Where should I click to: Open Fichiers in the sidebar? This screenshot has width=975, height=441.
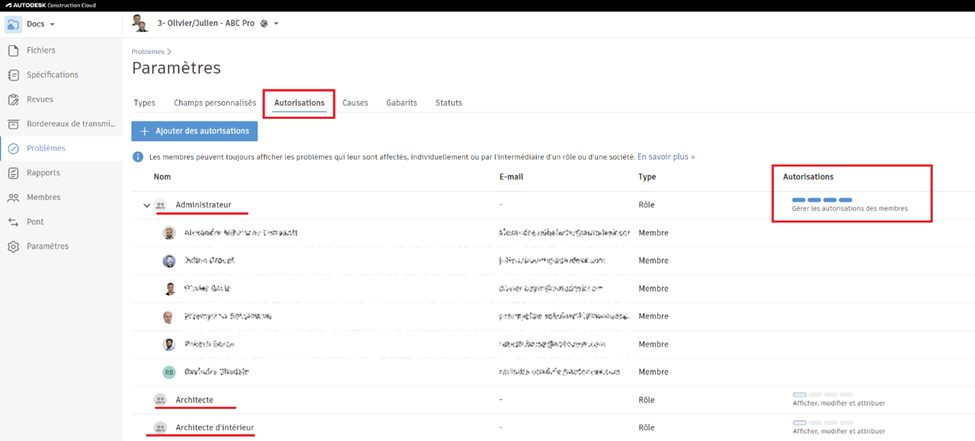41,50
